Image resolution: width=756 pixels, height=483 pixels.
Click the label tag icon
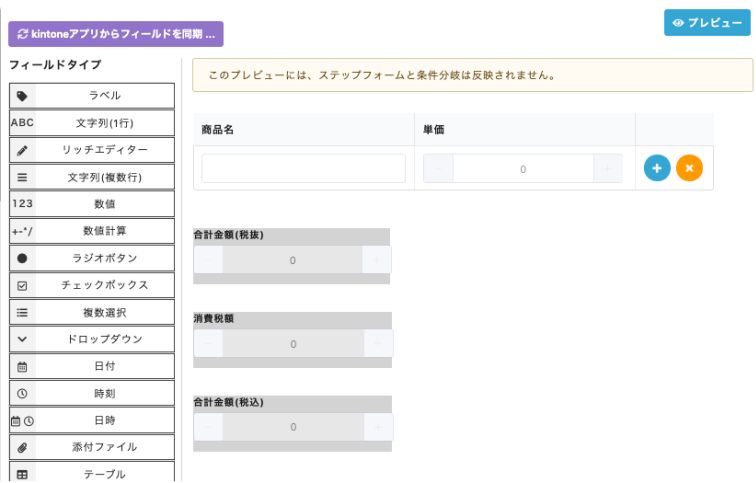point(22,96)
